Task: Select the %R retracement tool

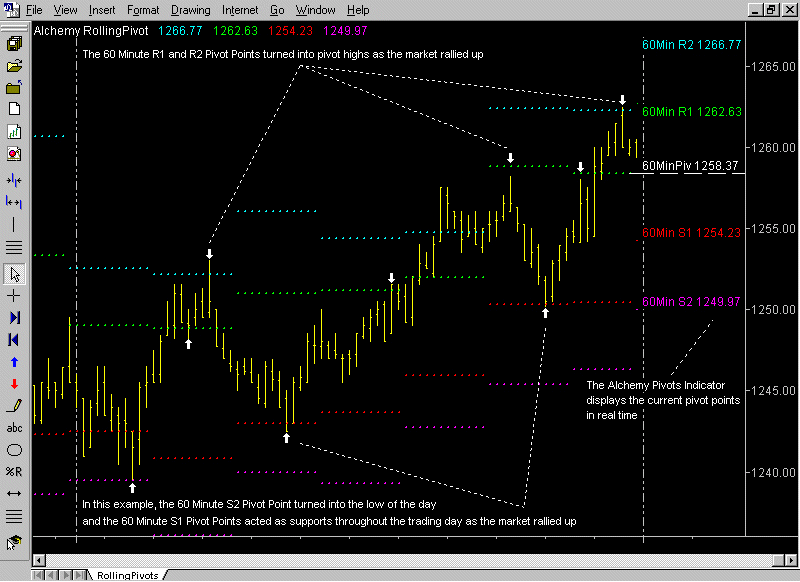Action: pyautogui.click(x=14, y=472)
